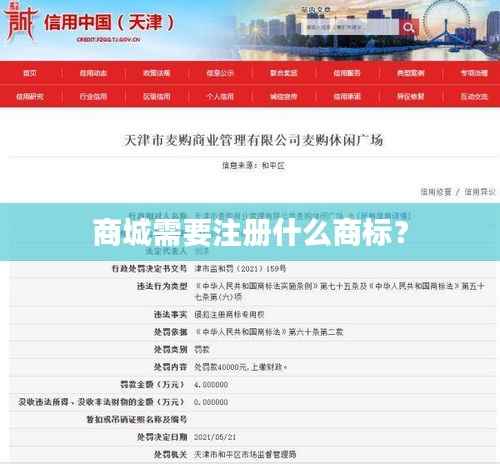Image resolution: width=500 pixels, height=464 pixels.
Task: Click the document number 津市监和罚（2021）159号
Action: coord(240,269)
